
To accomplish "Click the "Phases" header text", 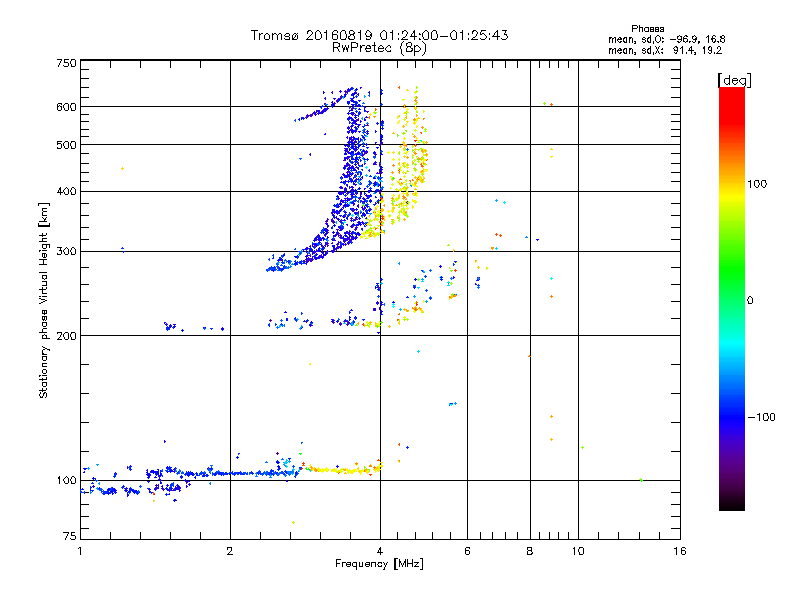I will pos(647,29).
